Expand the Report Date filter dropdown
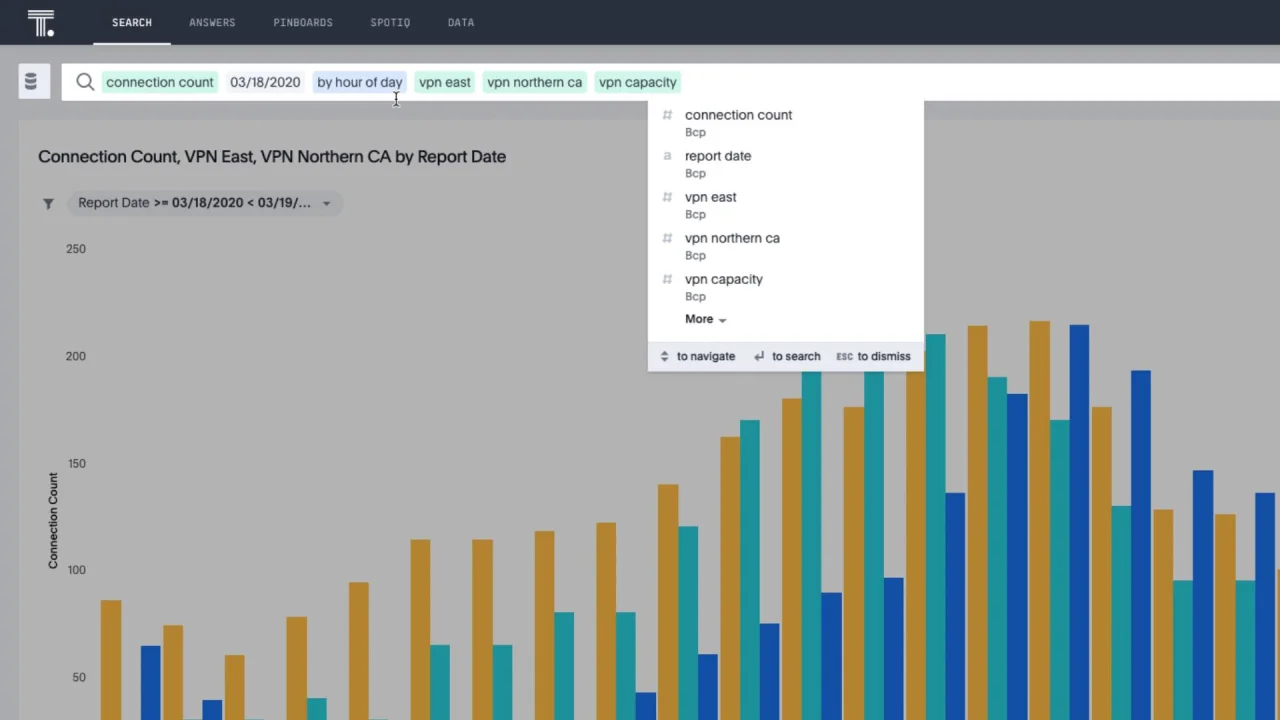Image resolution: width=1280 pixels, height=720 pixels. [x=326, y=203]
